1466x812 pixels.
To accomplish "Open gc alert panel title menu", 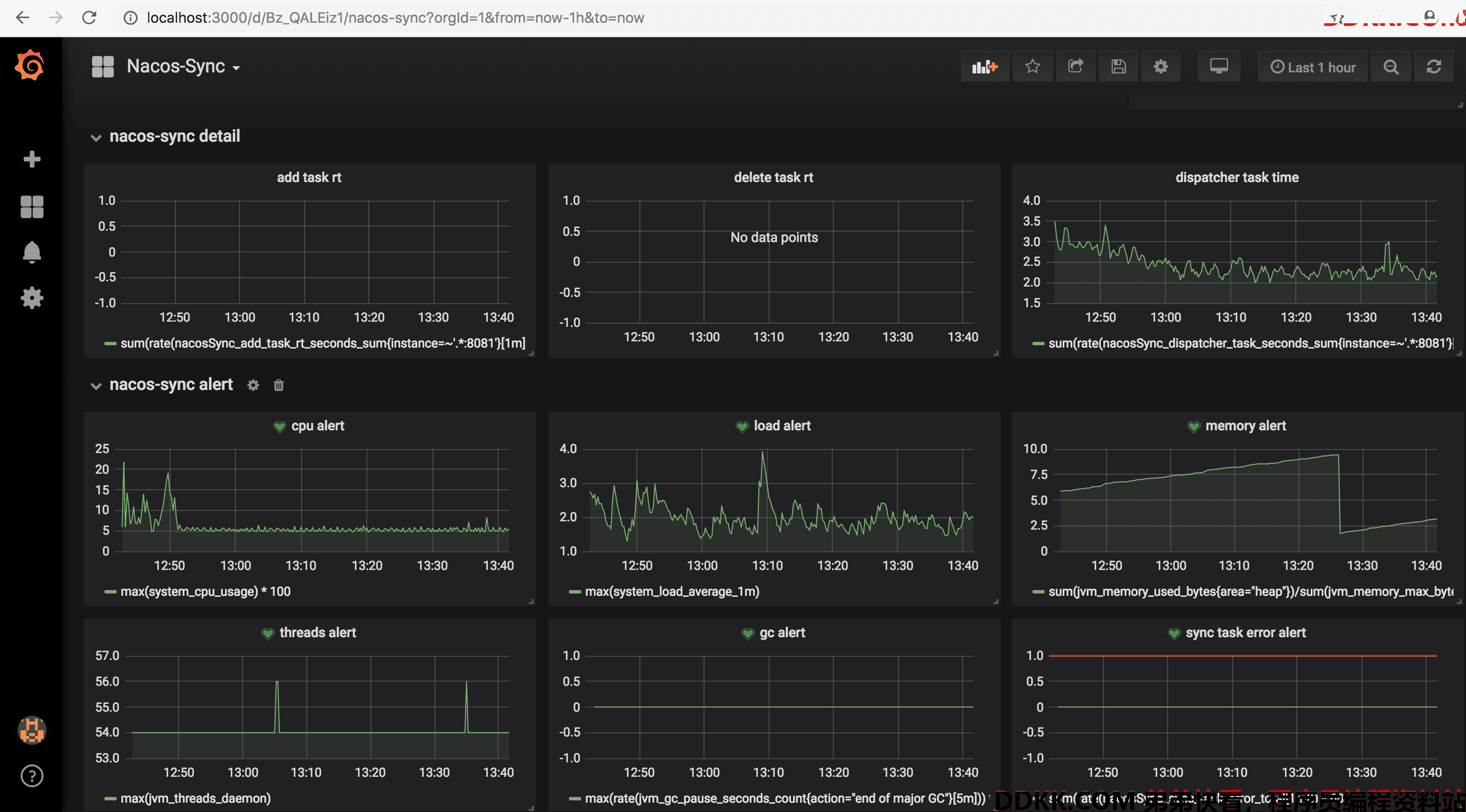I will (782, 634).
